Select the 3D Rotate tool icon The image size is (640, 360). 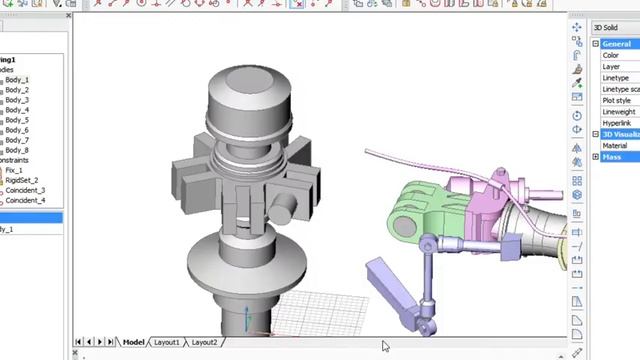tap(577, 129)
